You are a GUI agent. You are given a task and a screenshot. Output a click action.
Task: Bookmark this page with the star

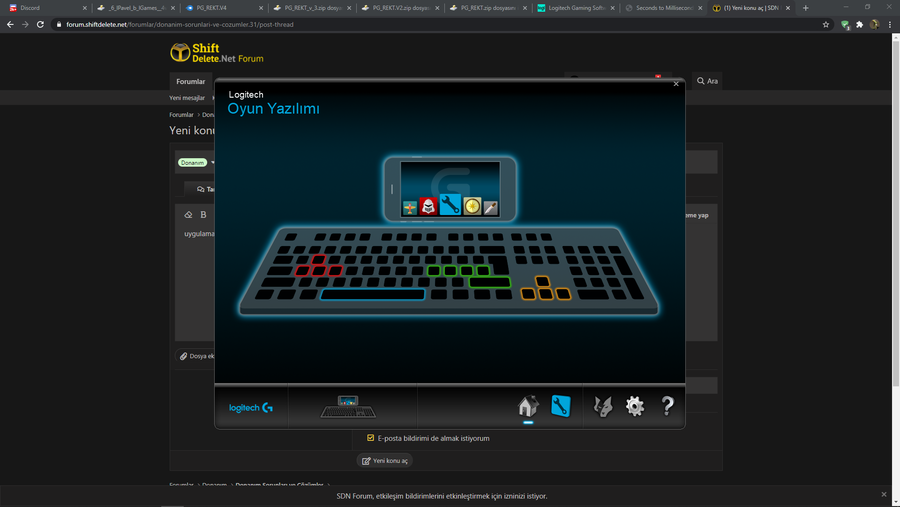click(826, 25)
